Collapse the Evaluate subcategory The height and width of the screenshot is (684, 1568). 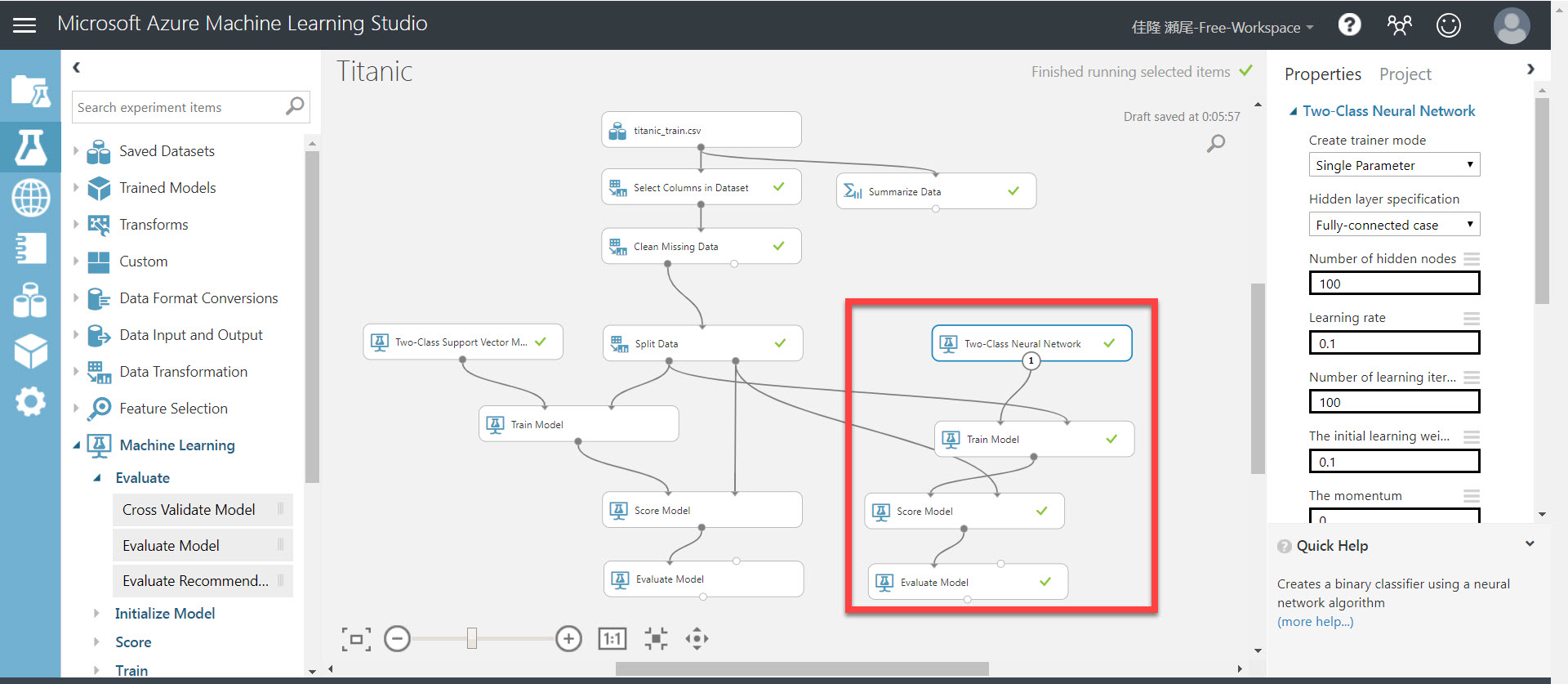pos(96,478)
